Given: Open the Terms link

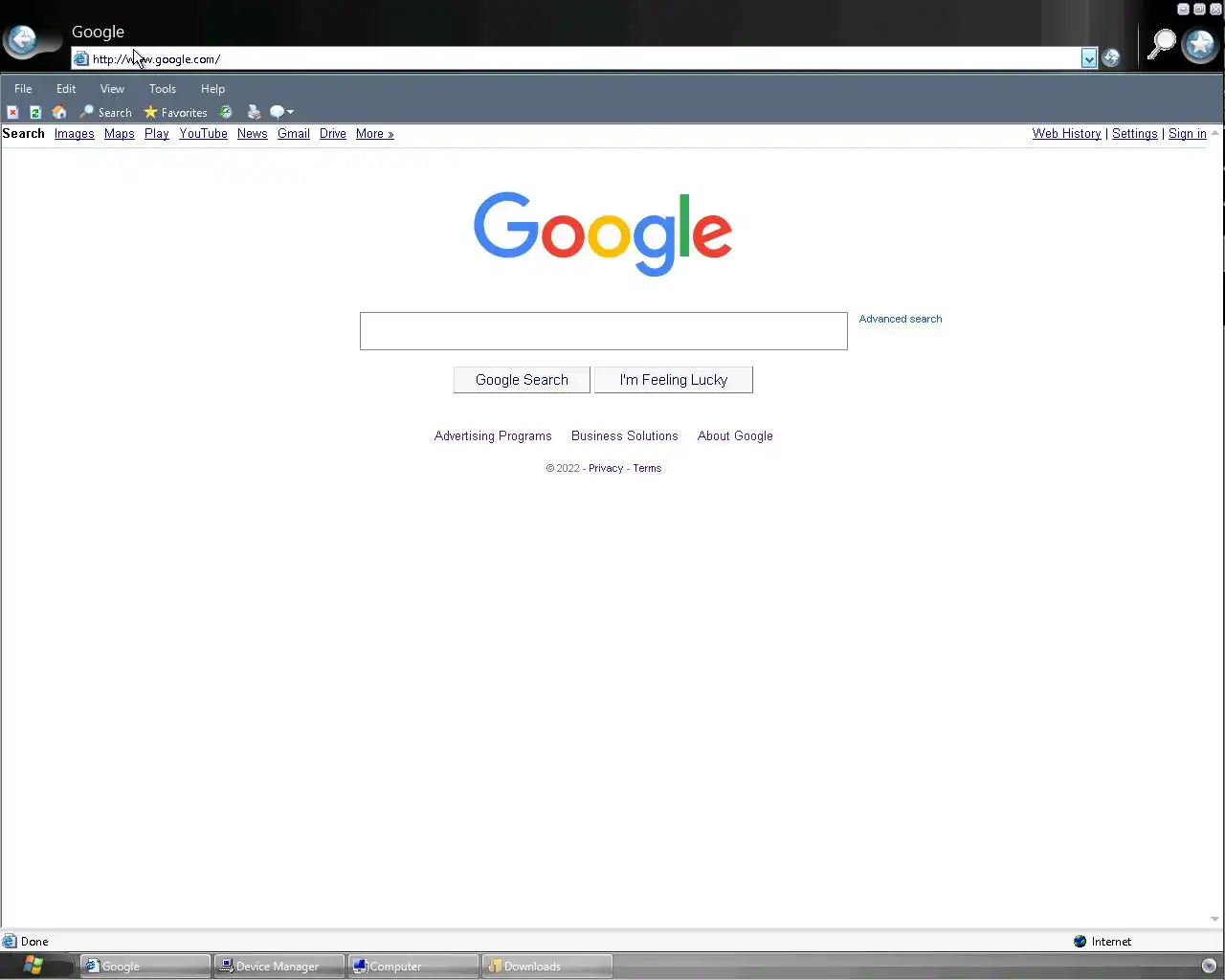Looking at the screenshot, I should pos(647,469).
